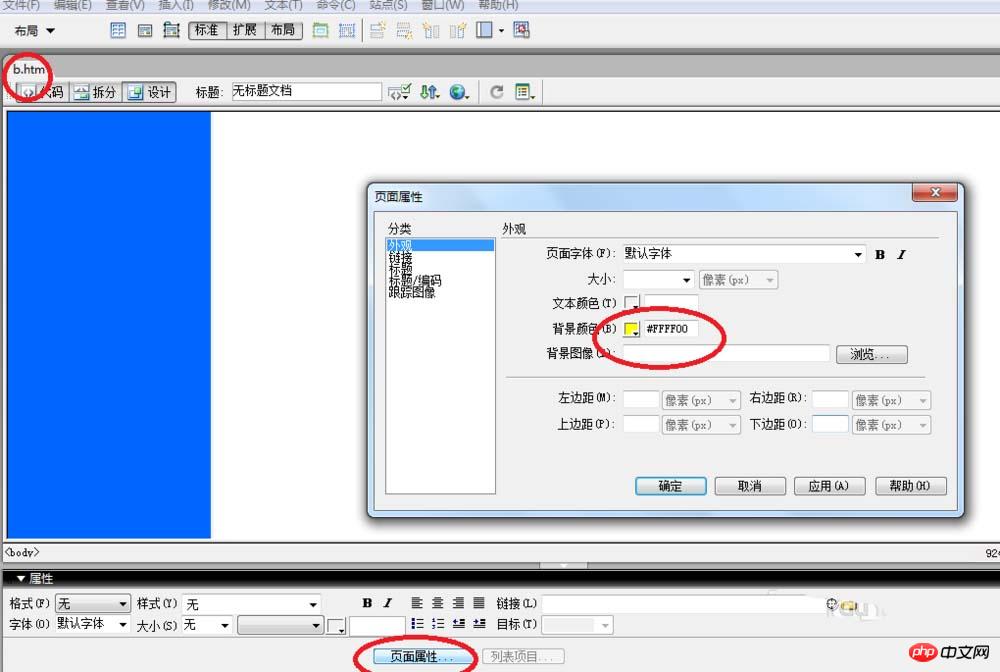Open the 字体 (O) dropdown in the properties panel
Screen dimensions: 1000x672
(92, 624)
